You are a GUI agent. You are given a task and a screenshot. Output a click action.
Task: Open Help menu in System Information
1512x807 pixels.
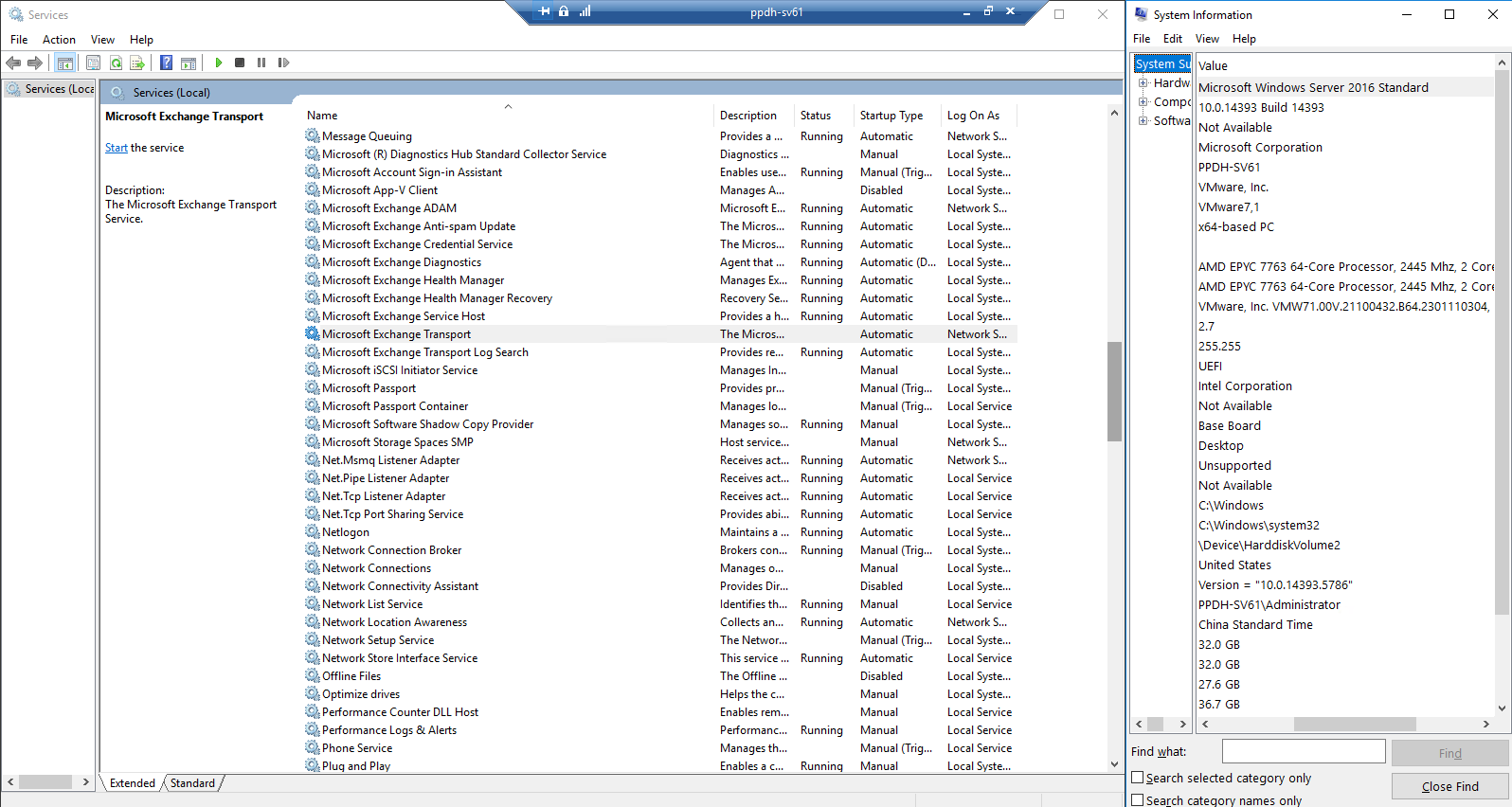pyautogui.click(x=1244, y=39)
